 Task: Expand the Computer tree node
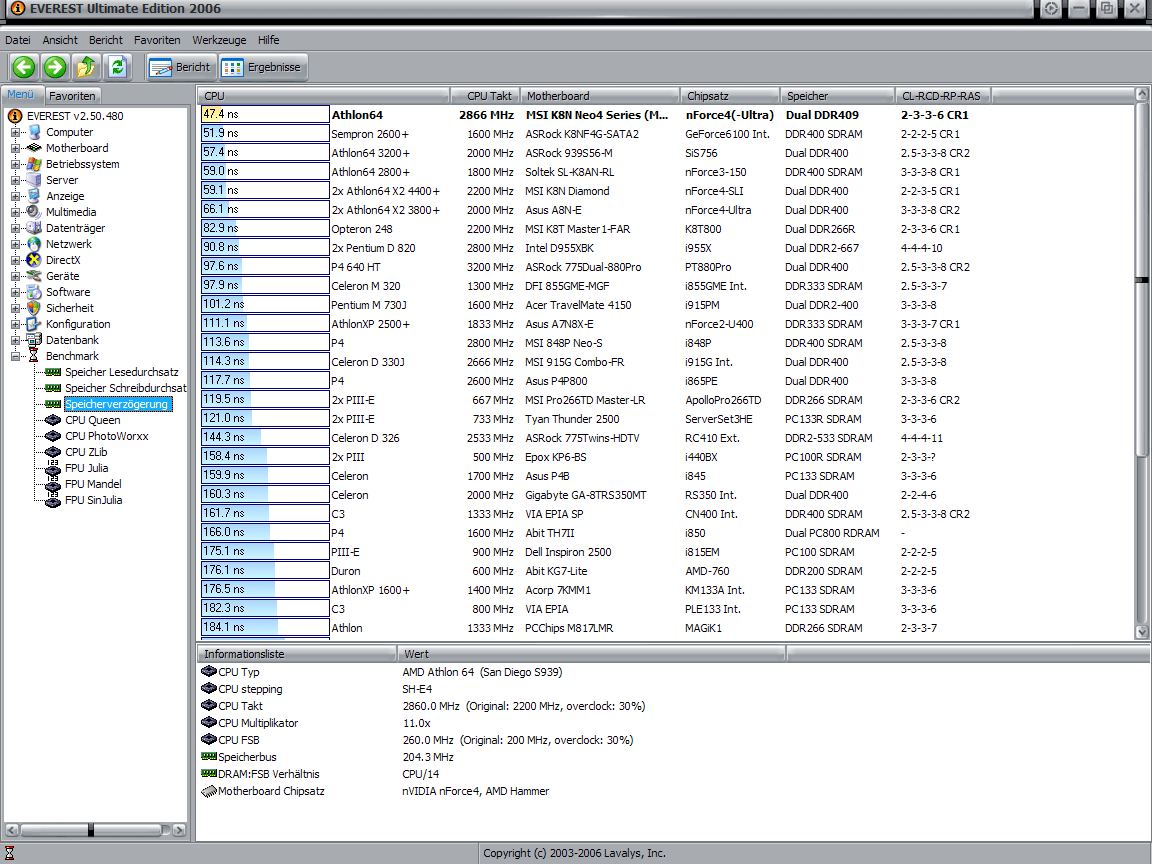(x=15, y=132)
